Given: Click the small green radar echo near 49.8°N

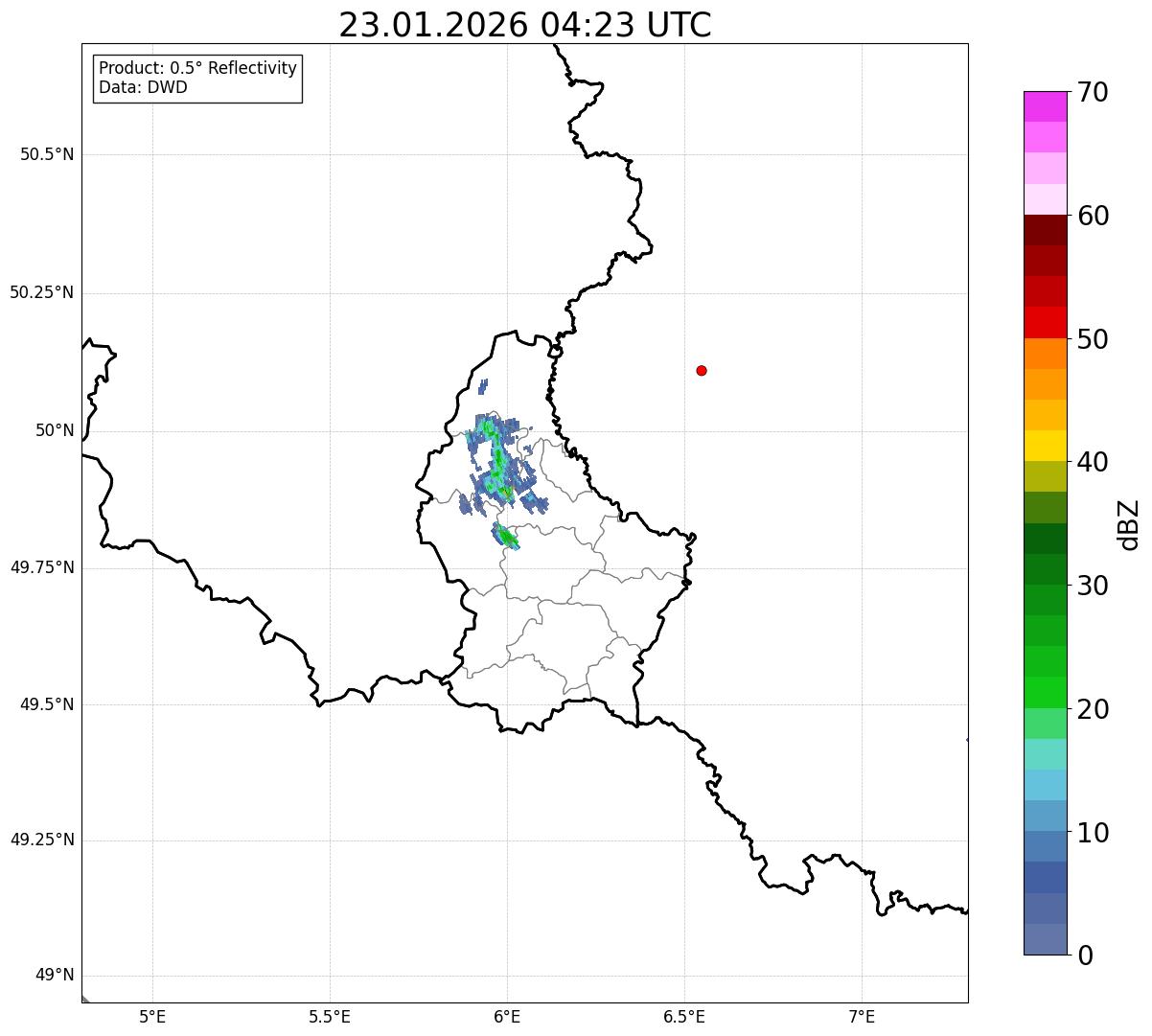Looking at the screenshot, I should click(505, 536).
